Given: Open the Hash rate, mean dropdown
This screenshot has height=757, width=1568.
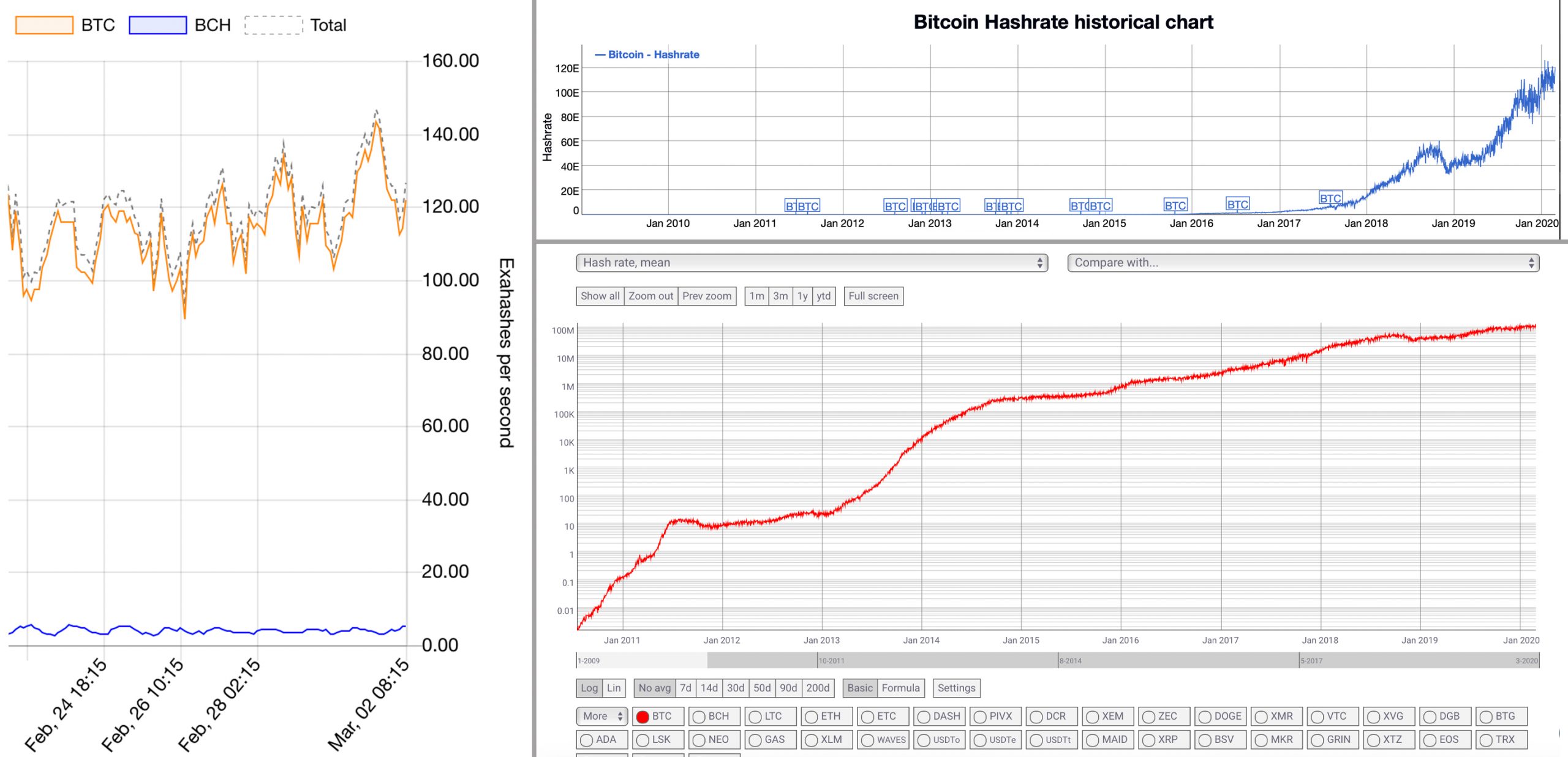Looking at the screenshot, I should point(812,263).
